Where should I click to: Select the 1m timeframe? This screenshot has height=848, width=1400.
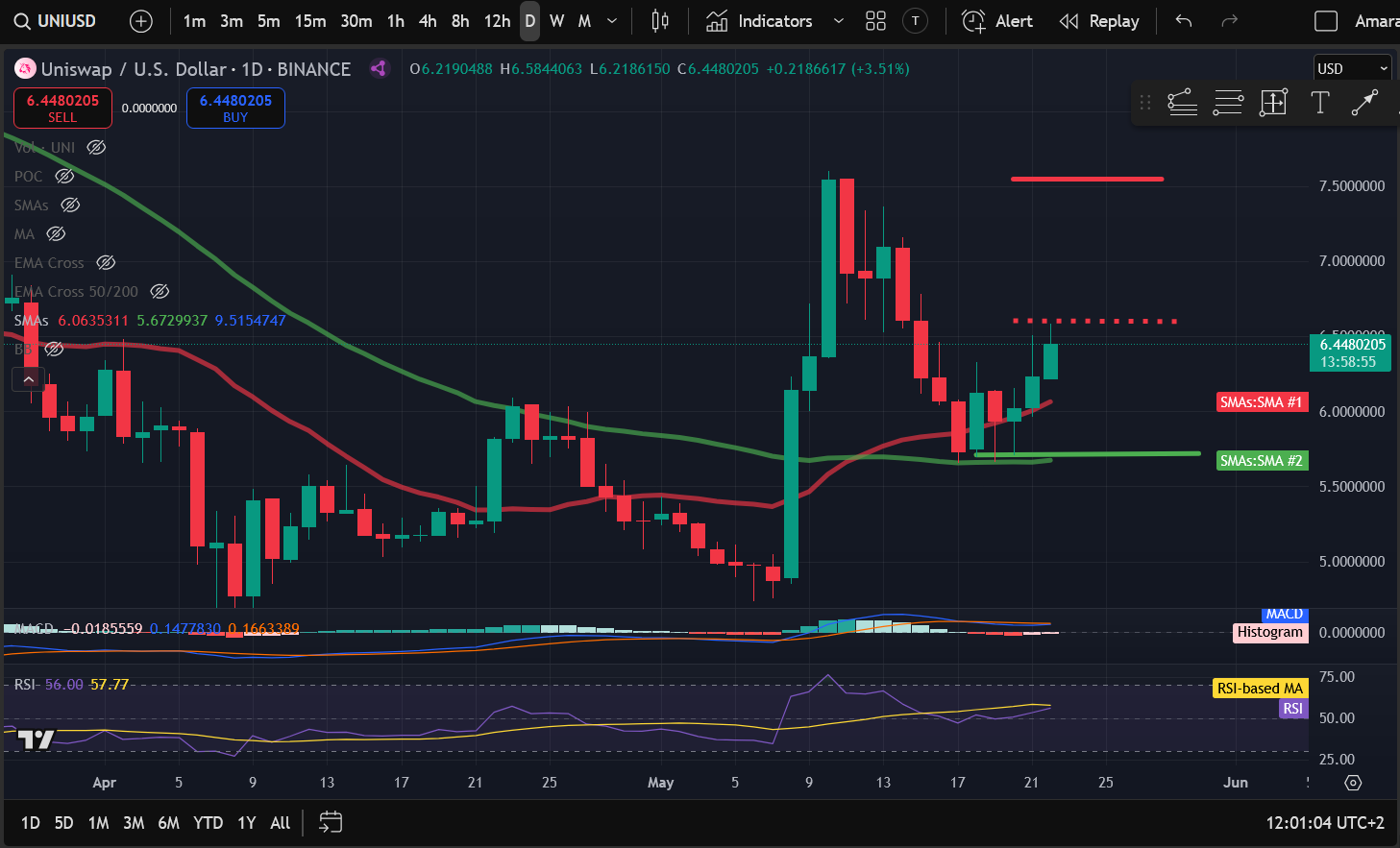click(194, 21)
